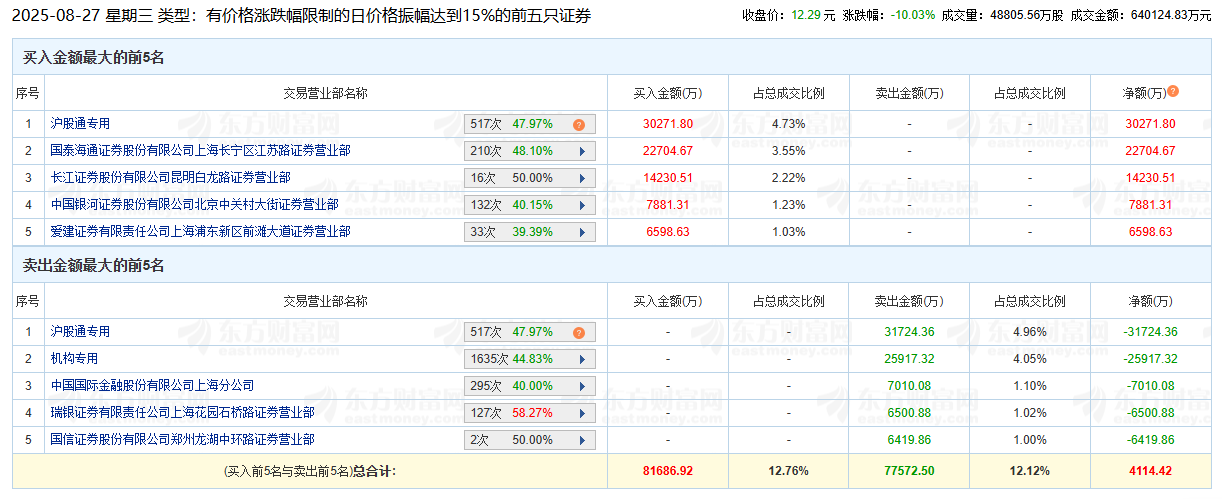Screen dimensions: 1222x499
Task: Open the 机构专用 seat link
Action: click(x=74, y=358)
